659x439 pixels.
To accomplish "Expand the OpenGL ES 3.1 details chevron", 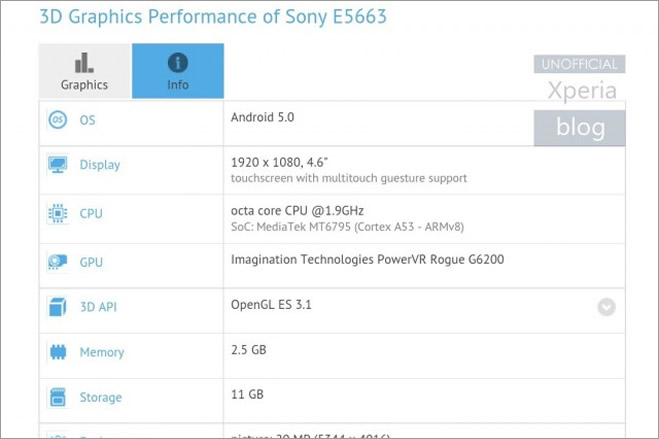I will click(606, 307).
